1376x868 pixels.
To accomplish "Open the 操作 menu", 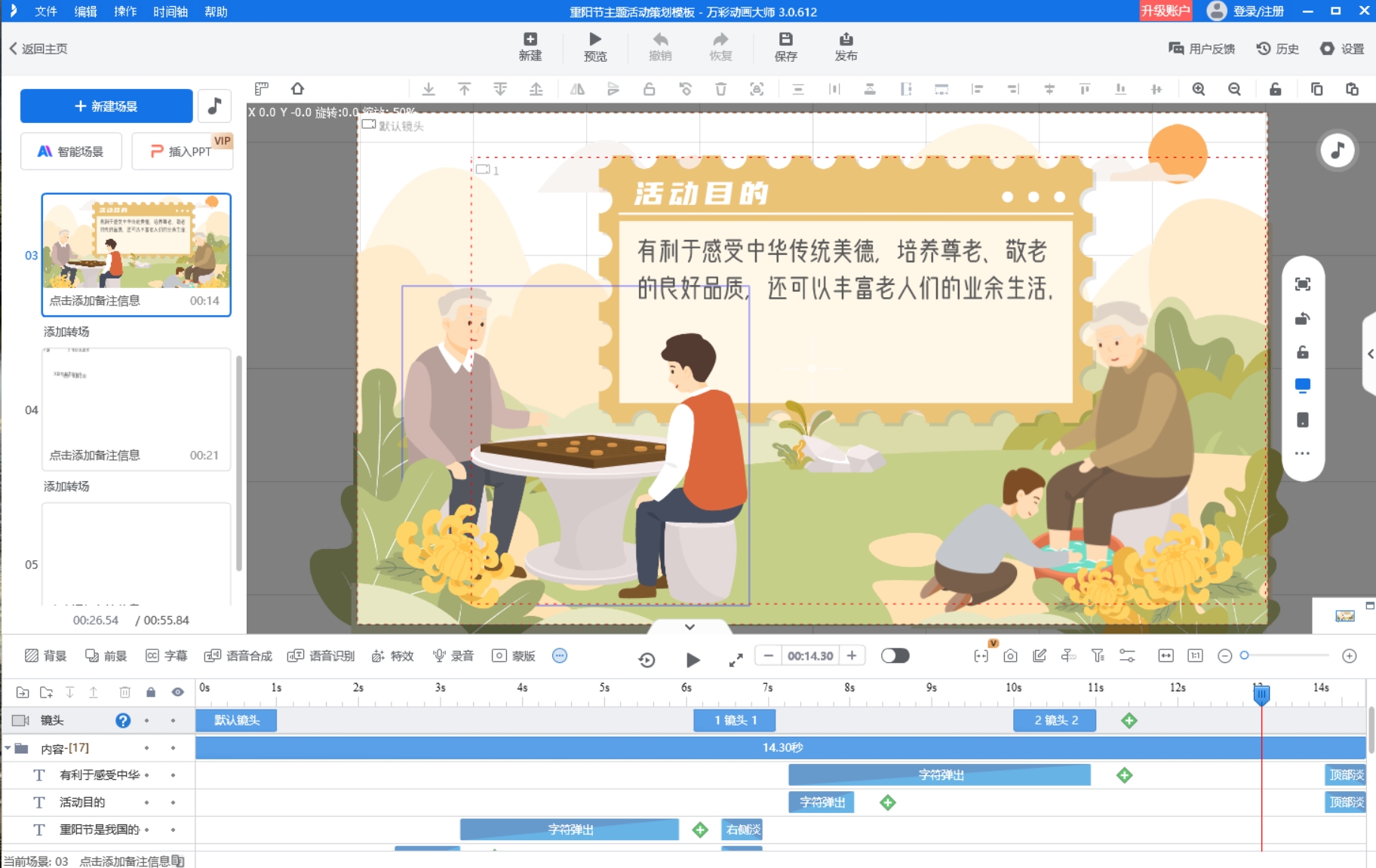I will [x=125, y=11].
